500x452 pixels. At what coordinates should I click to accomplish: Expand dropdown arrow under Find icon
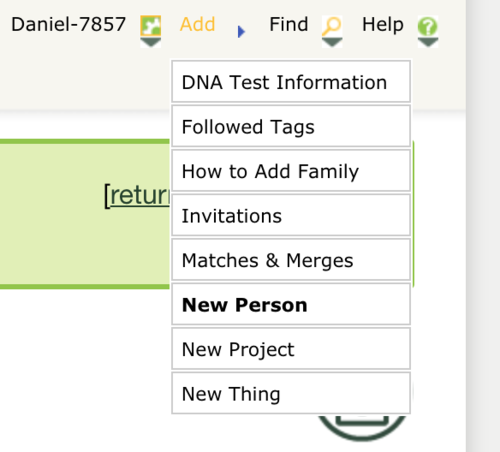point(332,42)
